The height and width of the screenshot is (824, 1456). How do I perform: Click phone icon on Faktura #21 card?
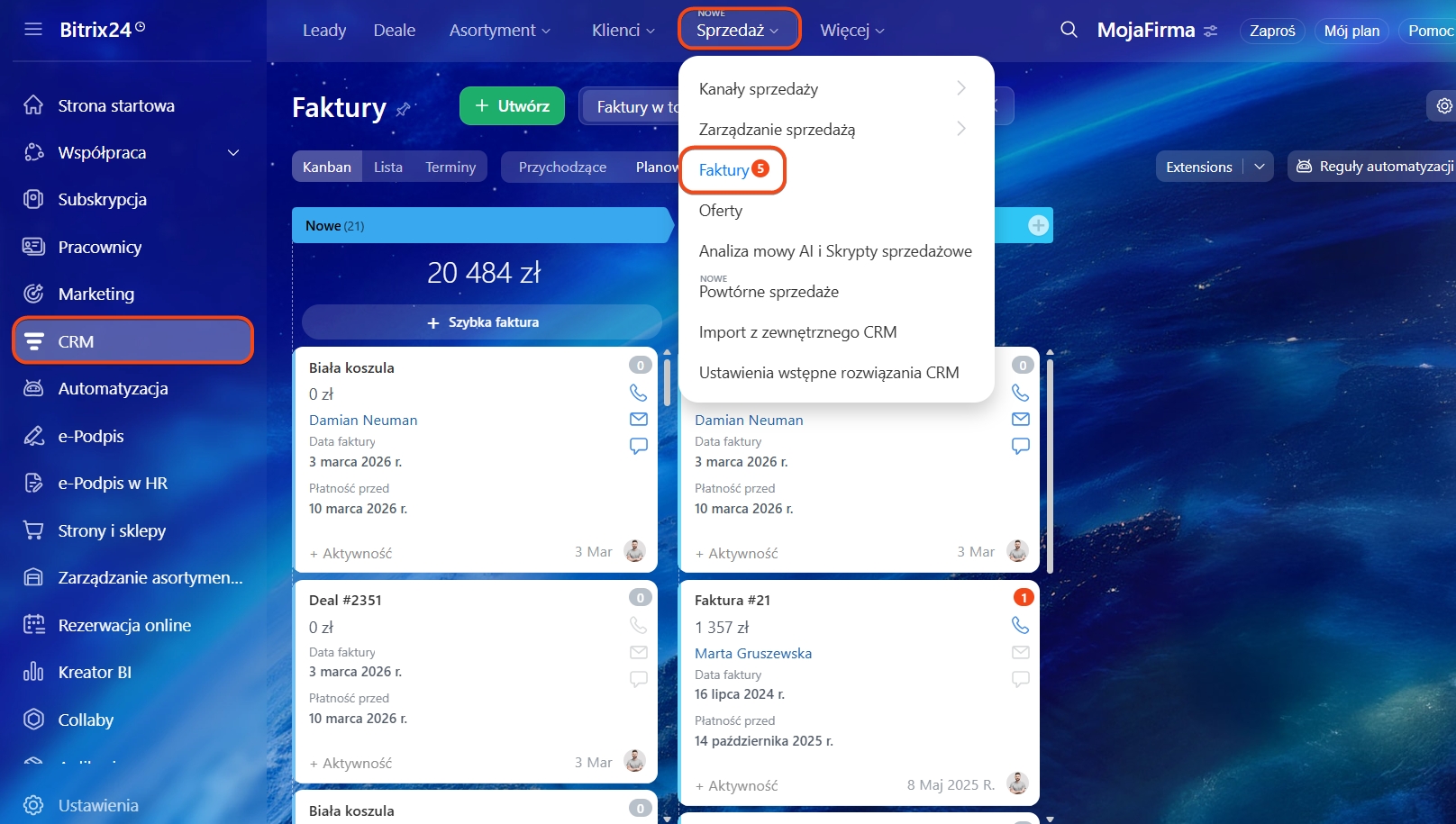tap(1020, 625)
